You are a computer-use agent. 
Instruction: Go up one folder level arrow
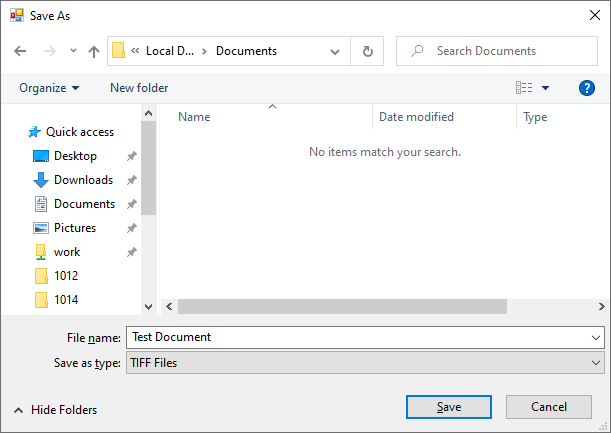[x=94, y=51]
